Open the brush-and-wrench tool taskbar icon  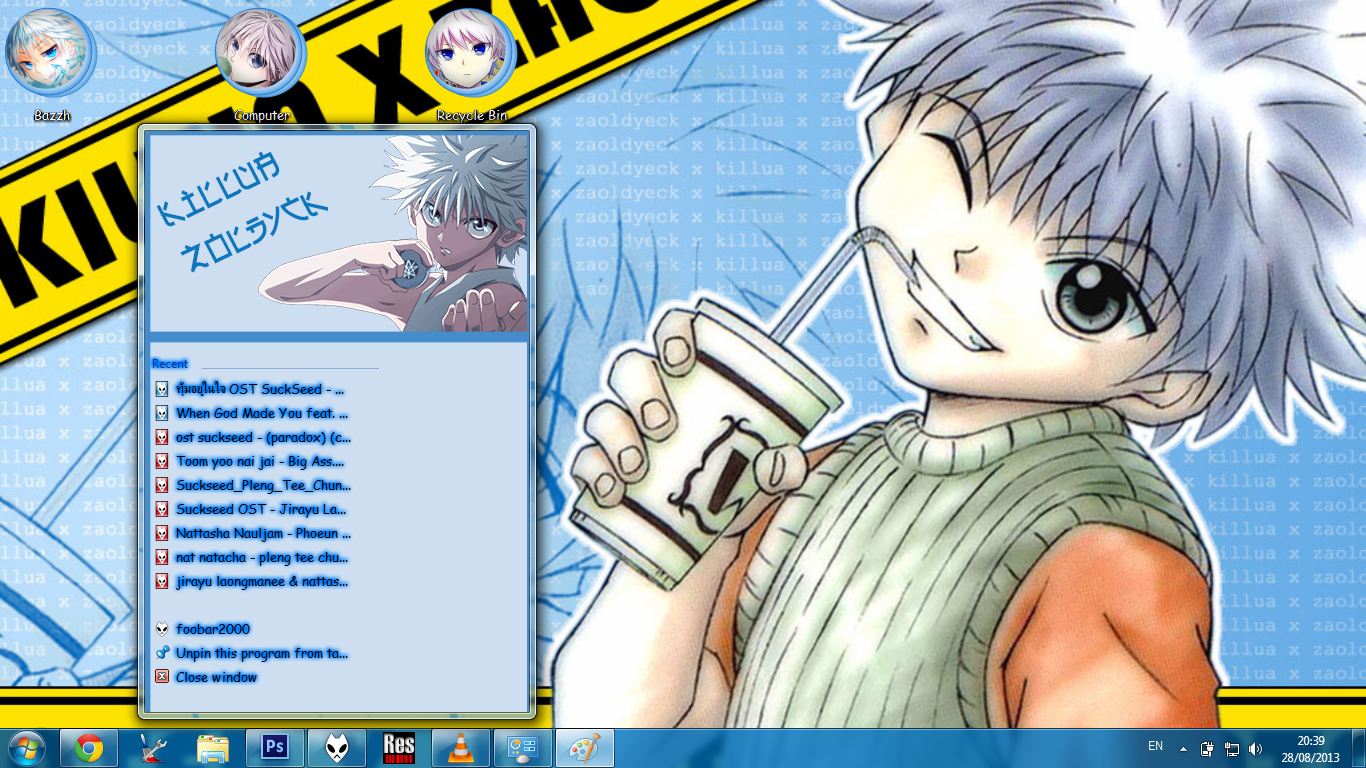click(x=151, y=748)
